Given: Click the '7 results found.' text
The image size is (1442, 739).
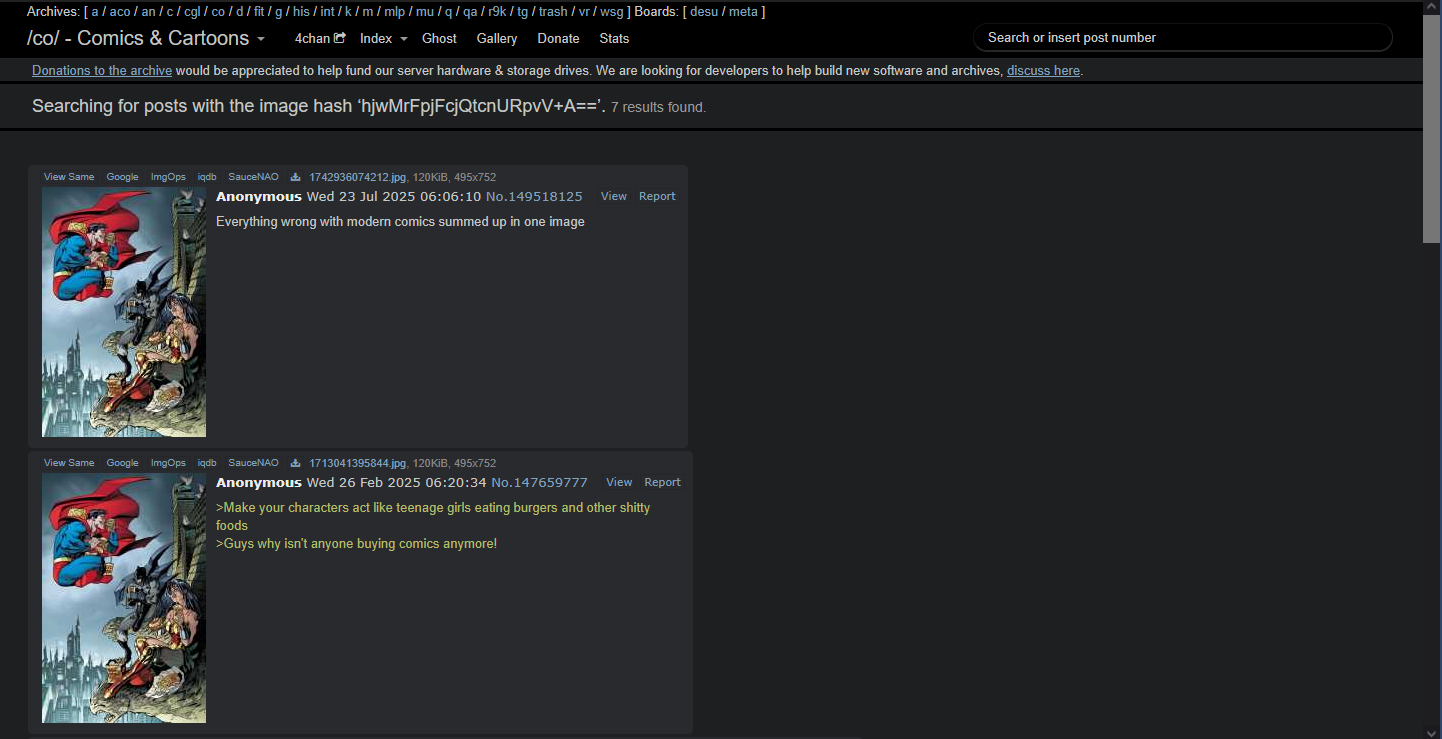Looking at the screenshot, I should (658, 107).
